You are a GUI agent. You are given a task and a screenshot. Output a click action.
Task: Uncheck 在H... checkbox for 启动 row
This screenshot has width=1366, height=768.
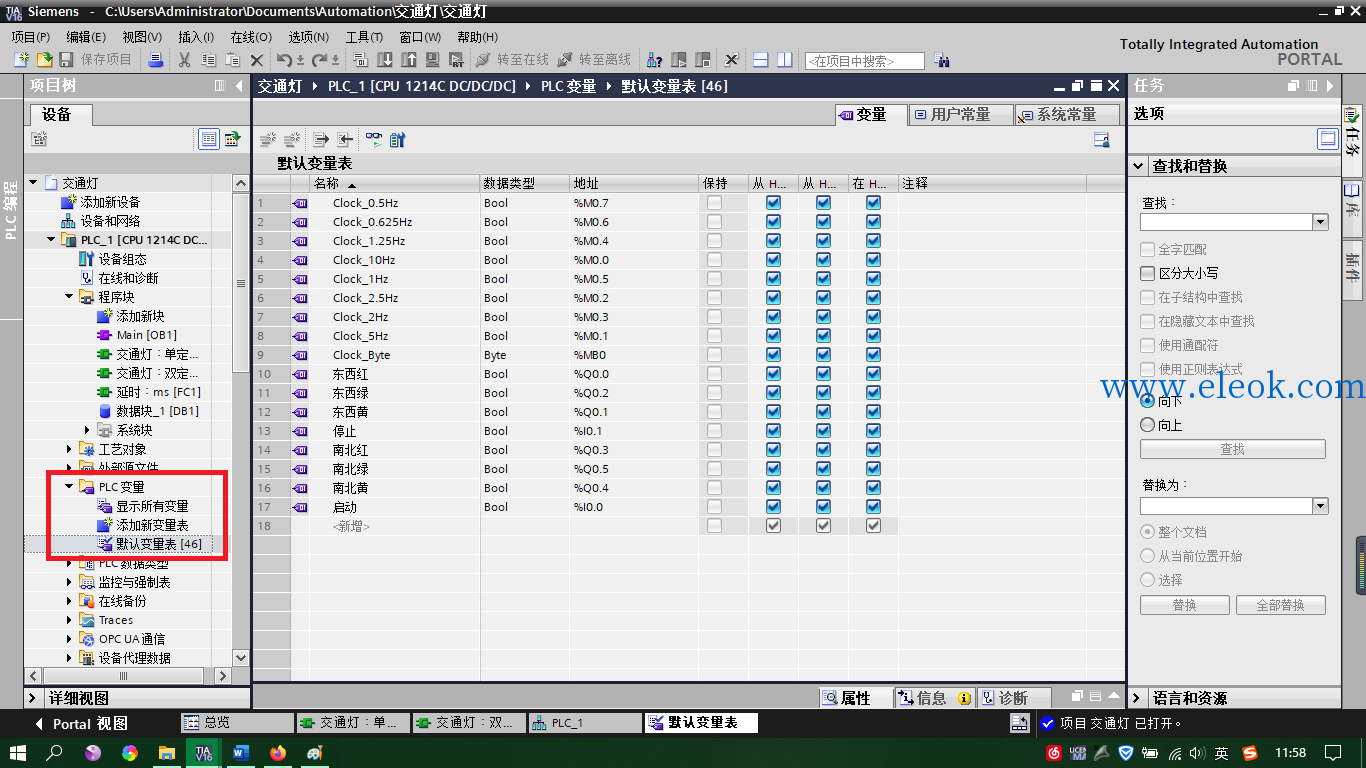[x=873, y=507]
